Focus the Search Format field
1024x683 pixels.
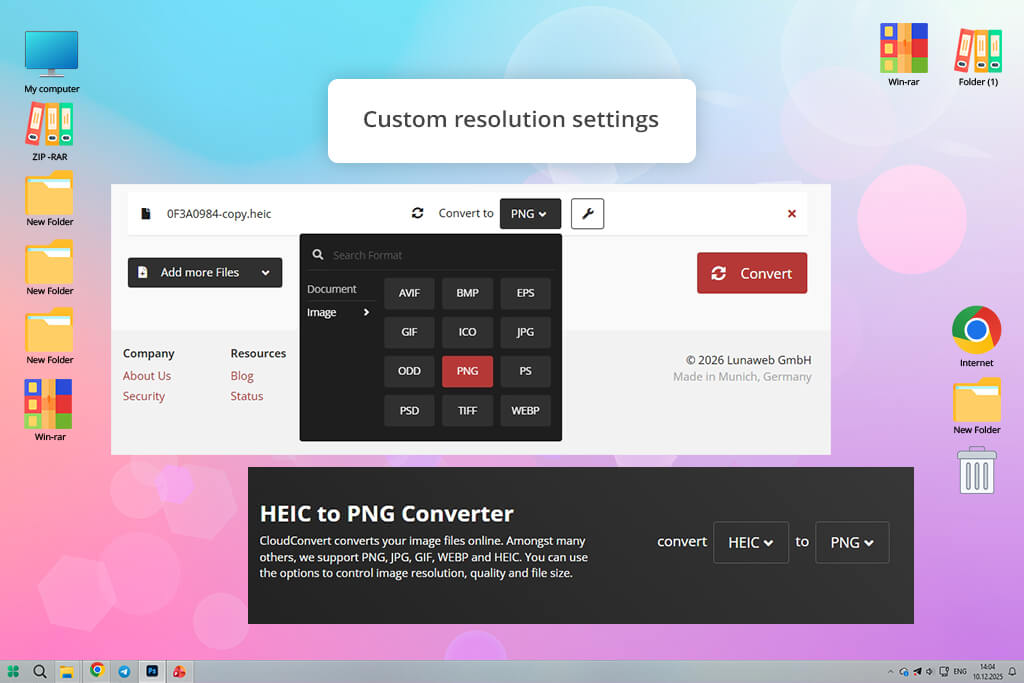click(431, 255)
